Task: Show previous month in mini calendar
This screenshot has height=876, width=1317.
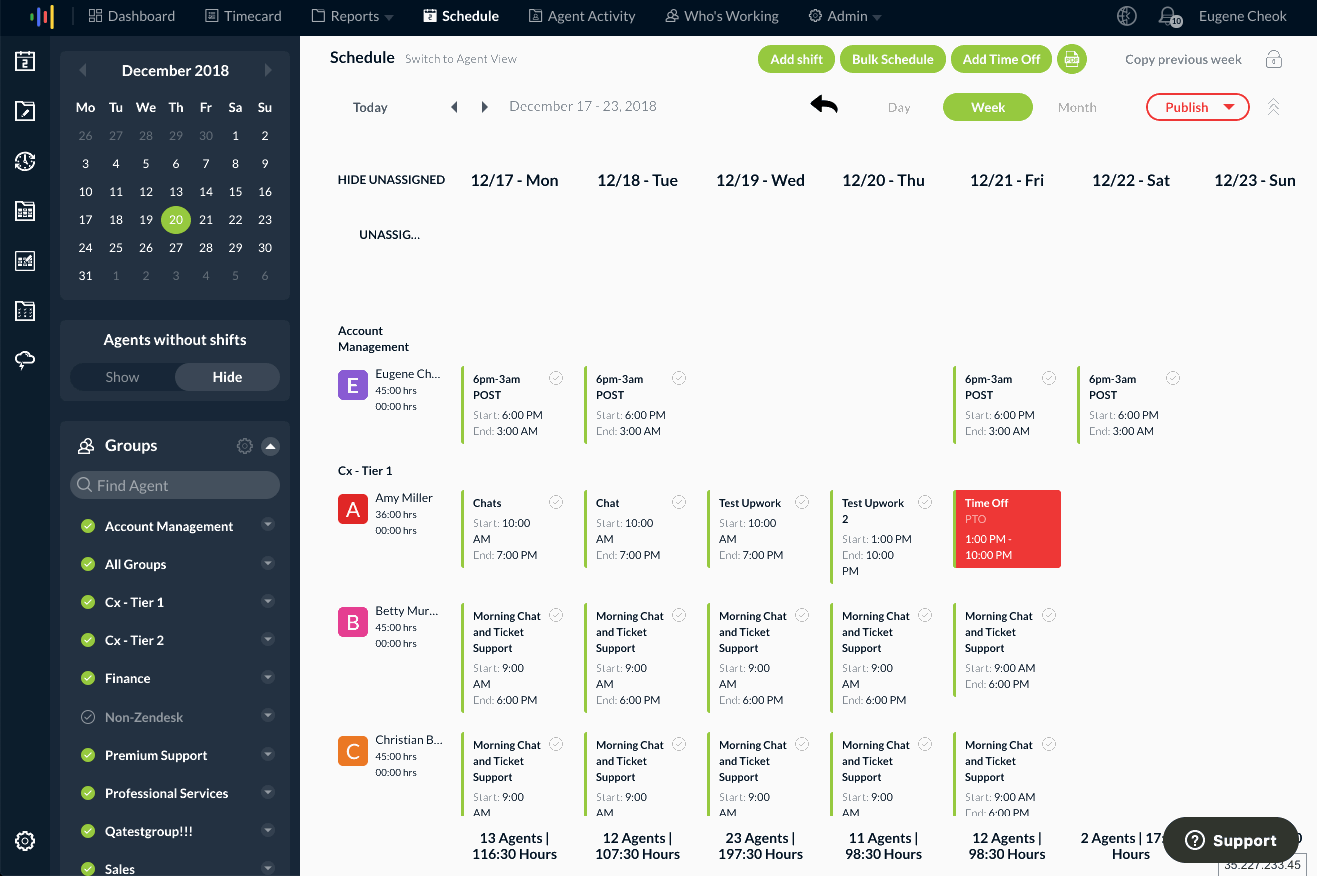Action: point(83,70)
